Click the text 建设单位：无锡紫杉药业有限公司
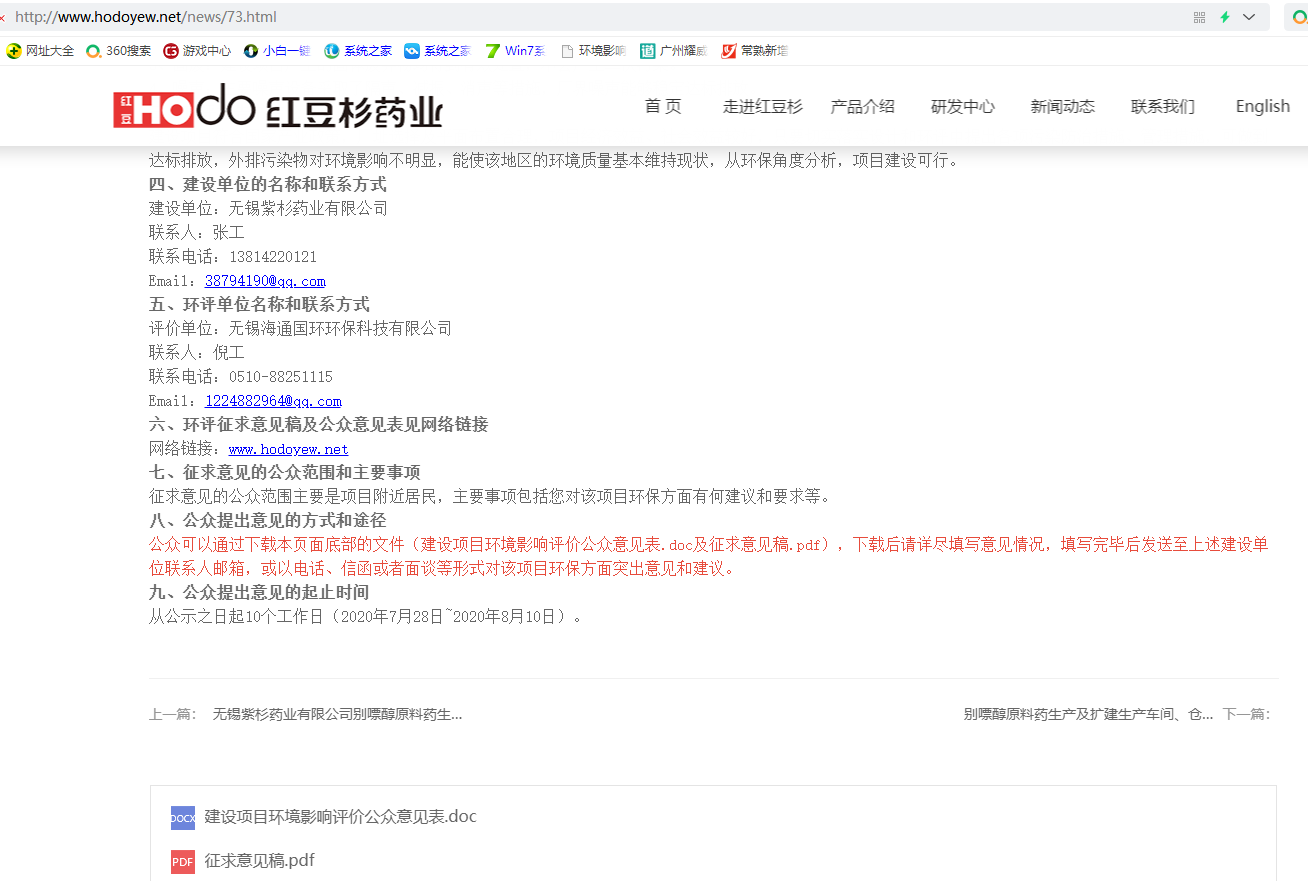Screen dimensions: 1308x881 pos(269,208)
